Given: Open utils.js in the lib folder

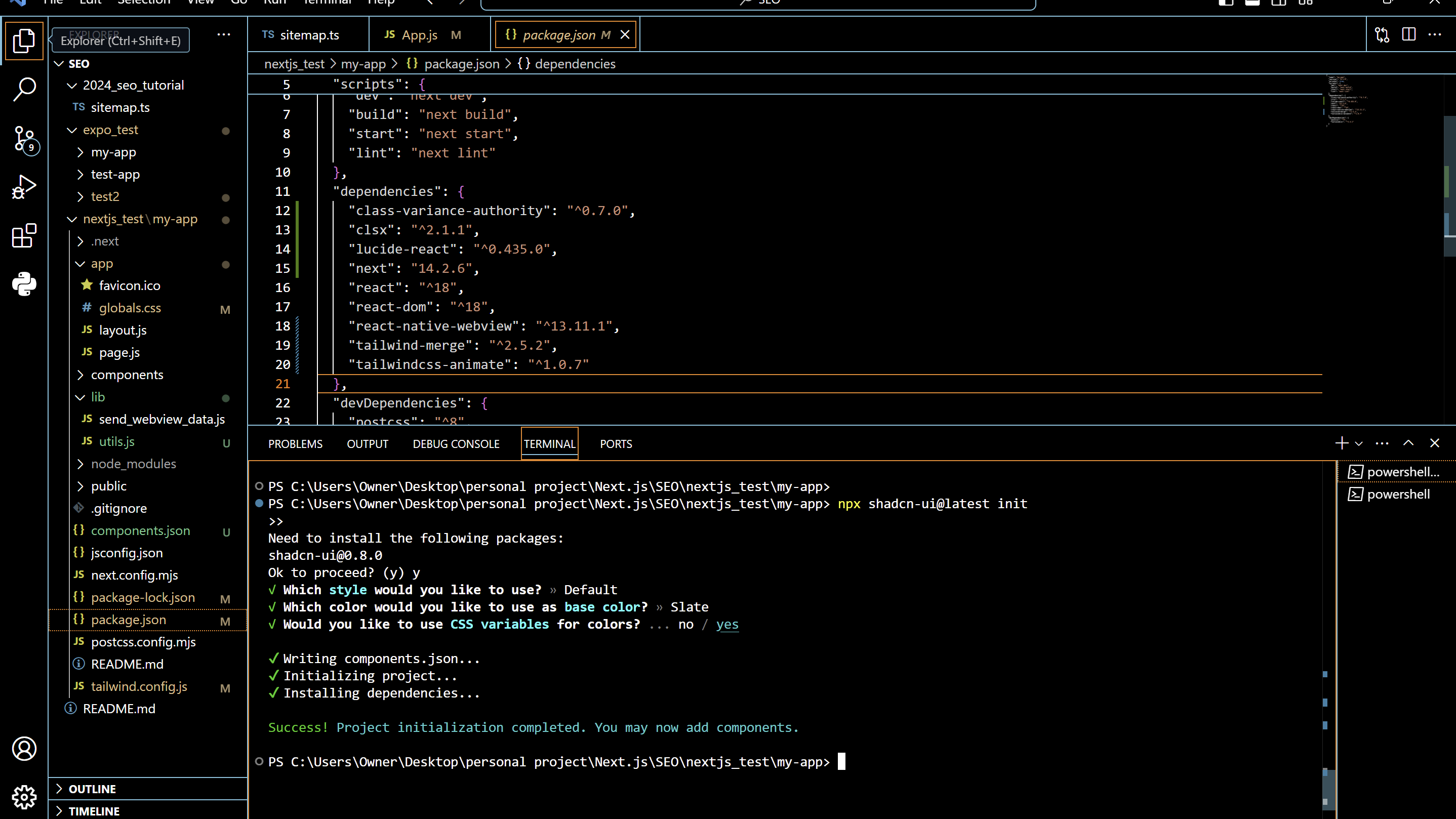Looking at the screenshot, I should click(148, 441).
